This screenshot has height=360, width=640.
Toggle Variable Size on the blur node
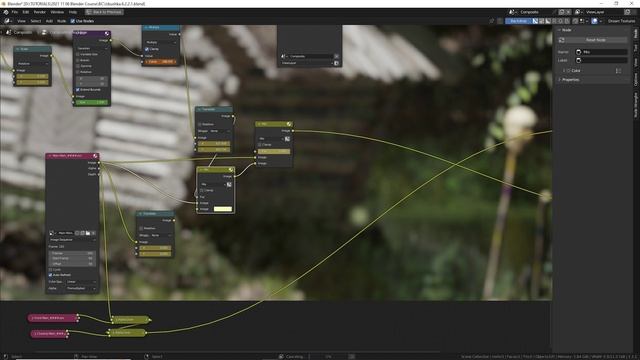pyautogui.click(x=78, y=54)
